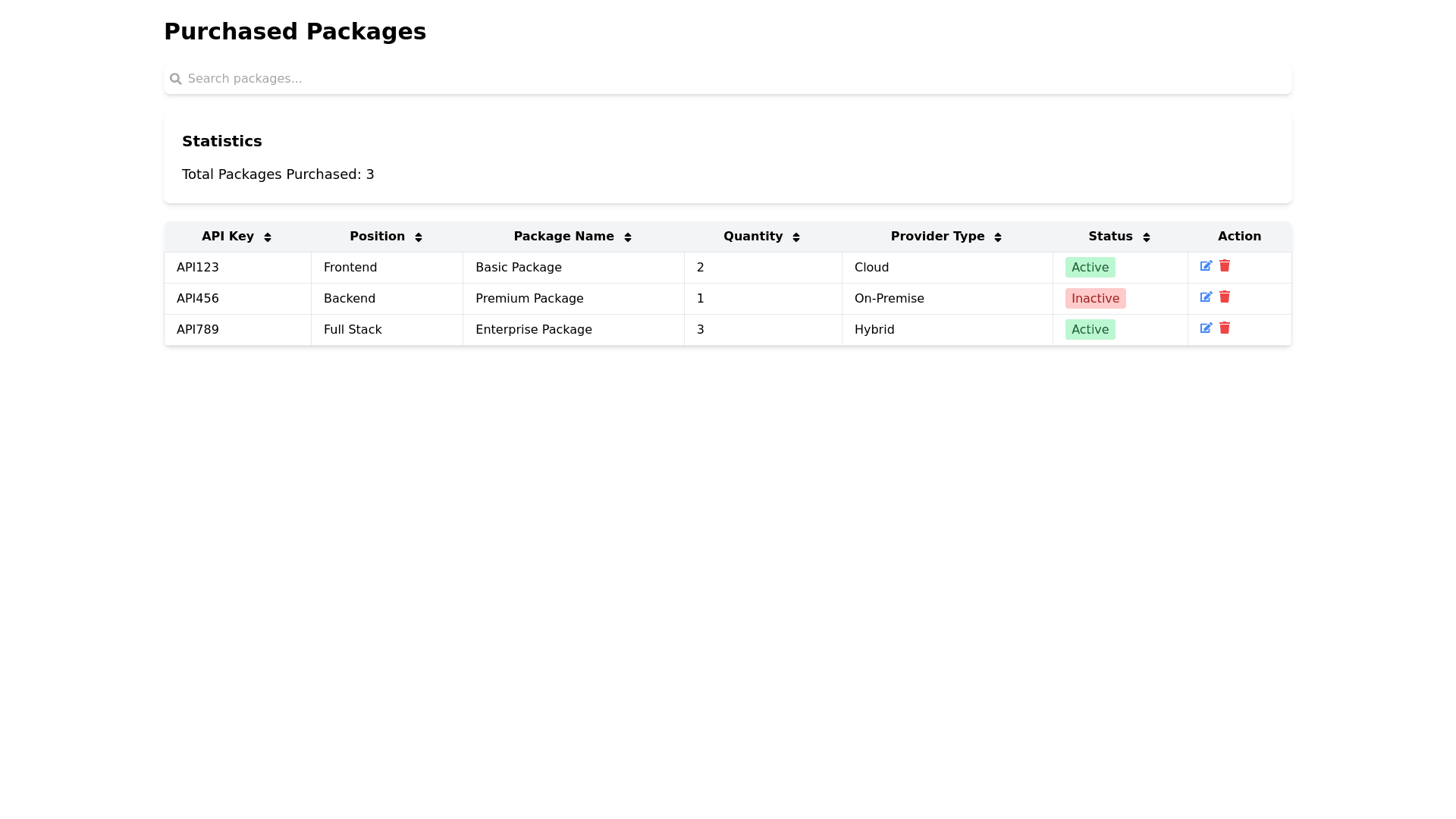1456x819 pixels.
Task: Select the Package Name column header
Action: point(564,236)
